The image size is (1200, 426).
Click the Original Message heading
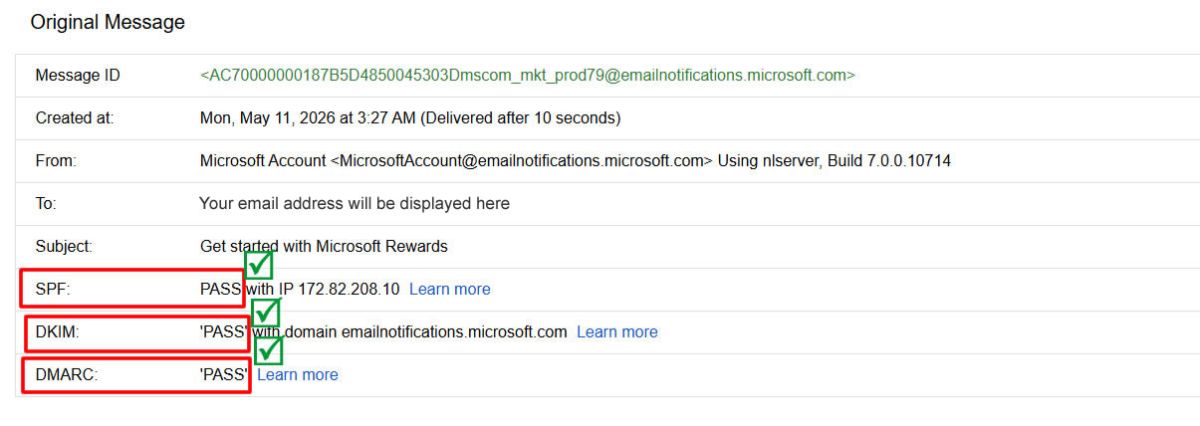(108, 23)
